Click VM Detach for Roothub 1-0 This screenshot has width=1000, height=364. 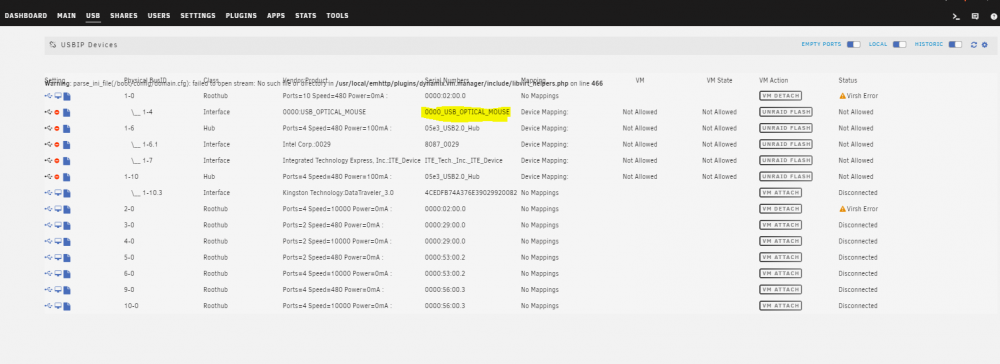[780, 96]
